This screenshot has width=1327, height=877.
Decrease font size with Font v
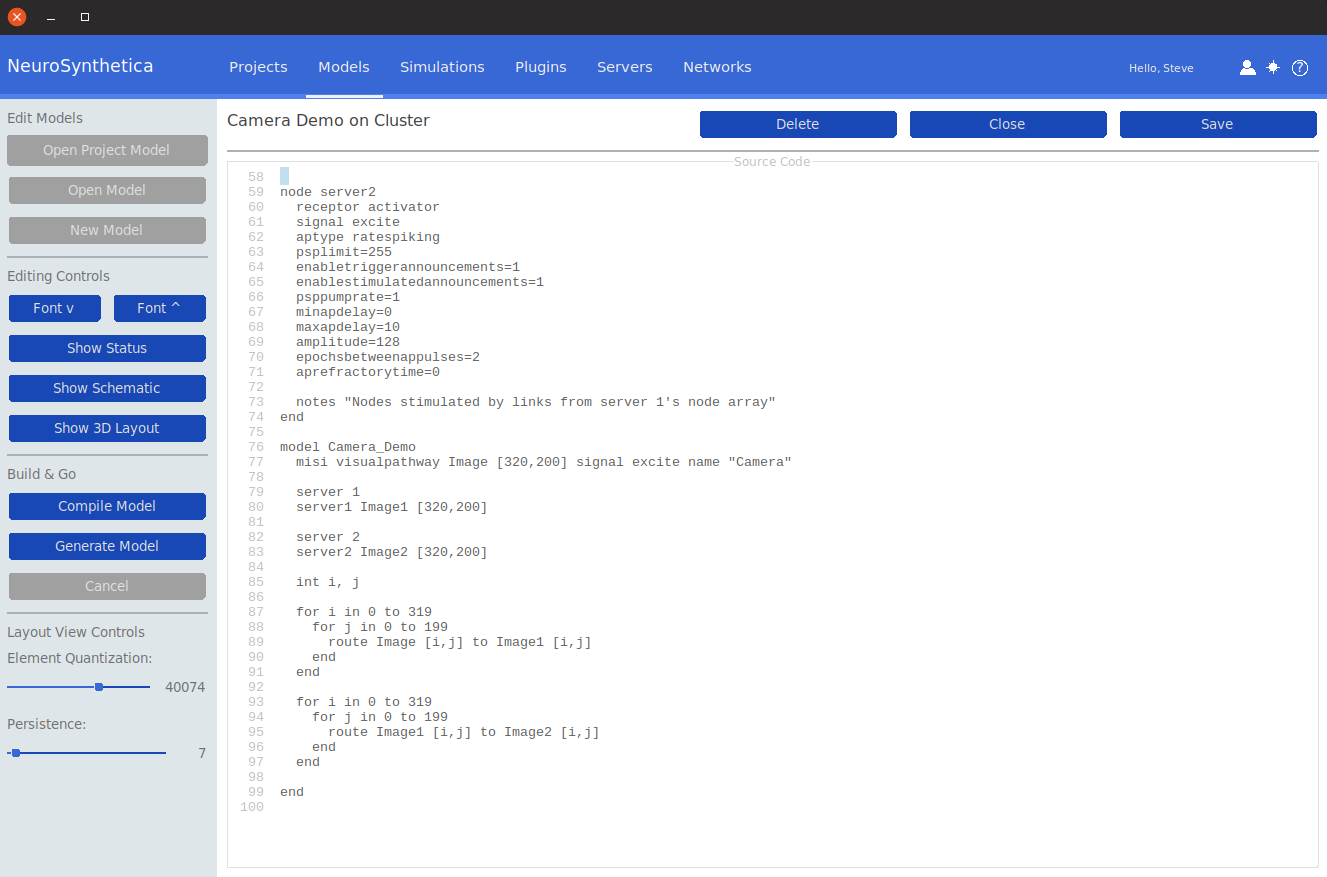(54, 308)
